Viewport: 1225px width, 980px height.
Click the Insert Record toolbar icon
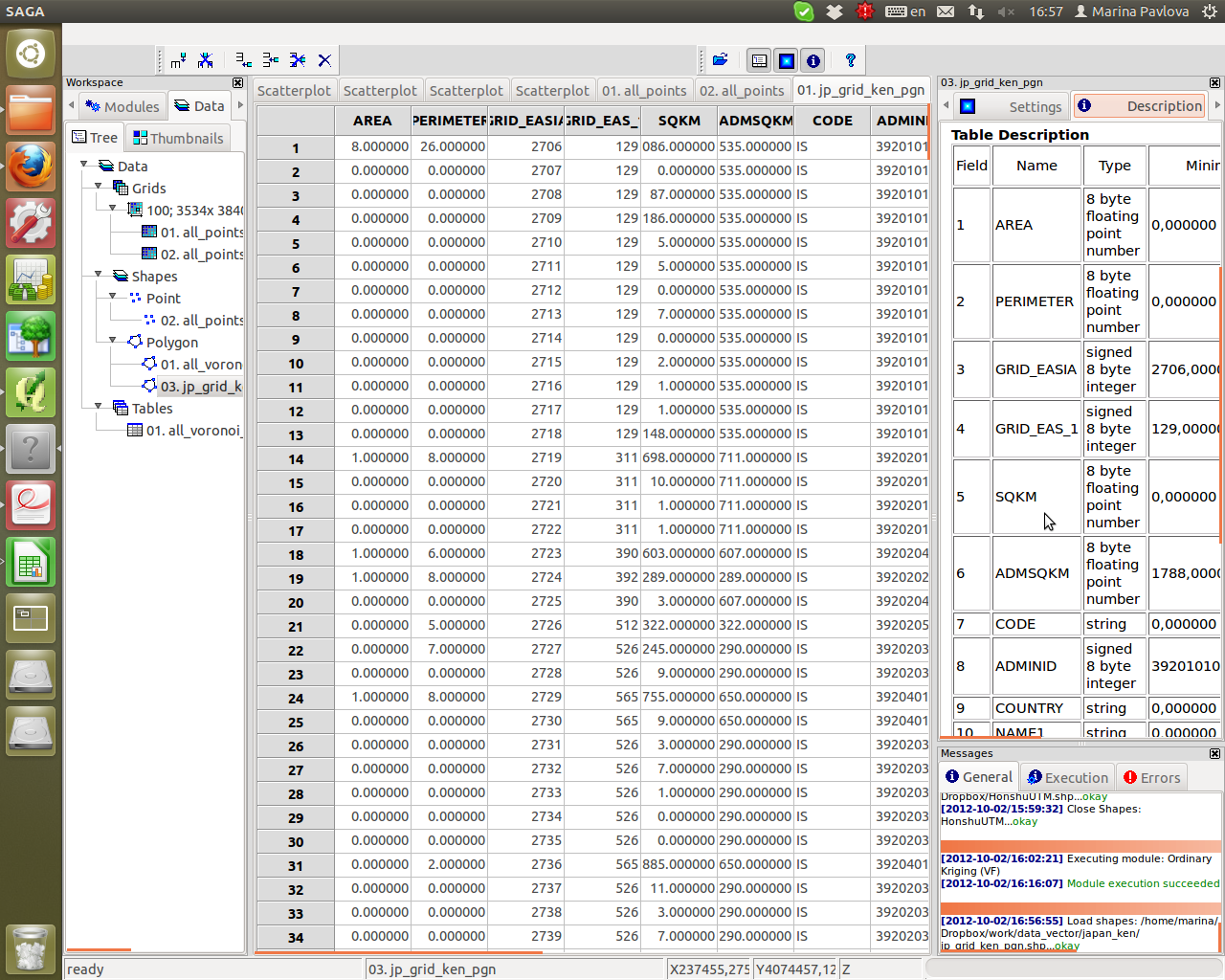[271, 60]
